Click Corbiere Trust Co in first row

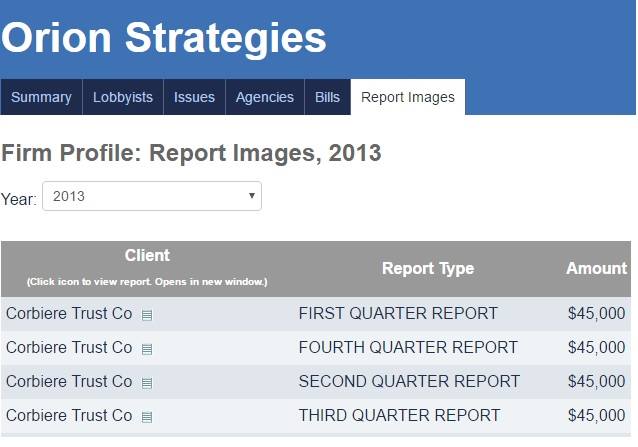point(69,314)
